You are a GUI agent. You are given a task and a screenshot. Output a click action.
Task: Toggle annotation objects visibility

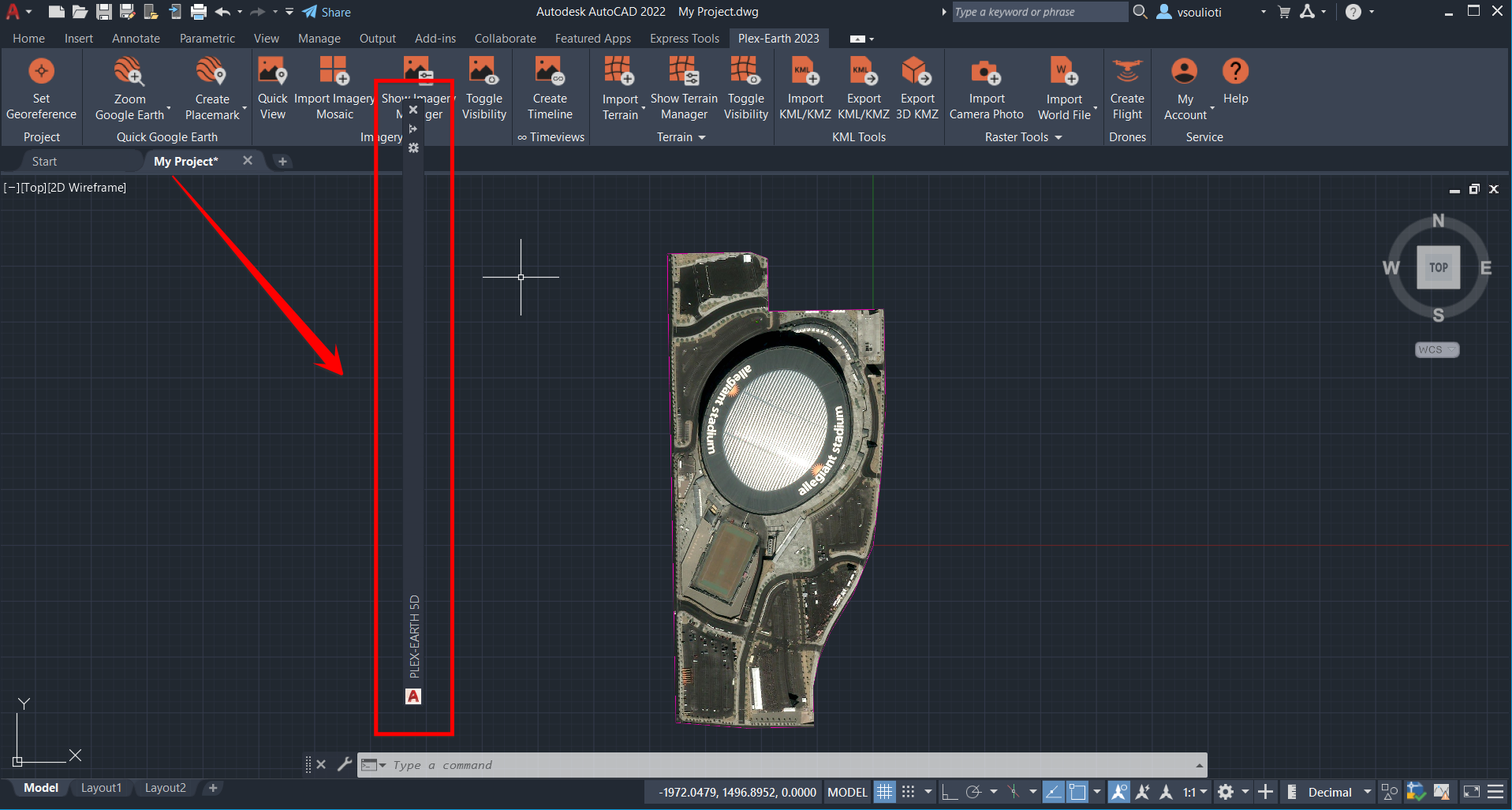(1118, 792)
